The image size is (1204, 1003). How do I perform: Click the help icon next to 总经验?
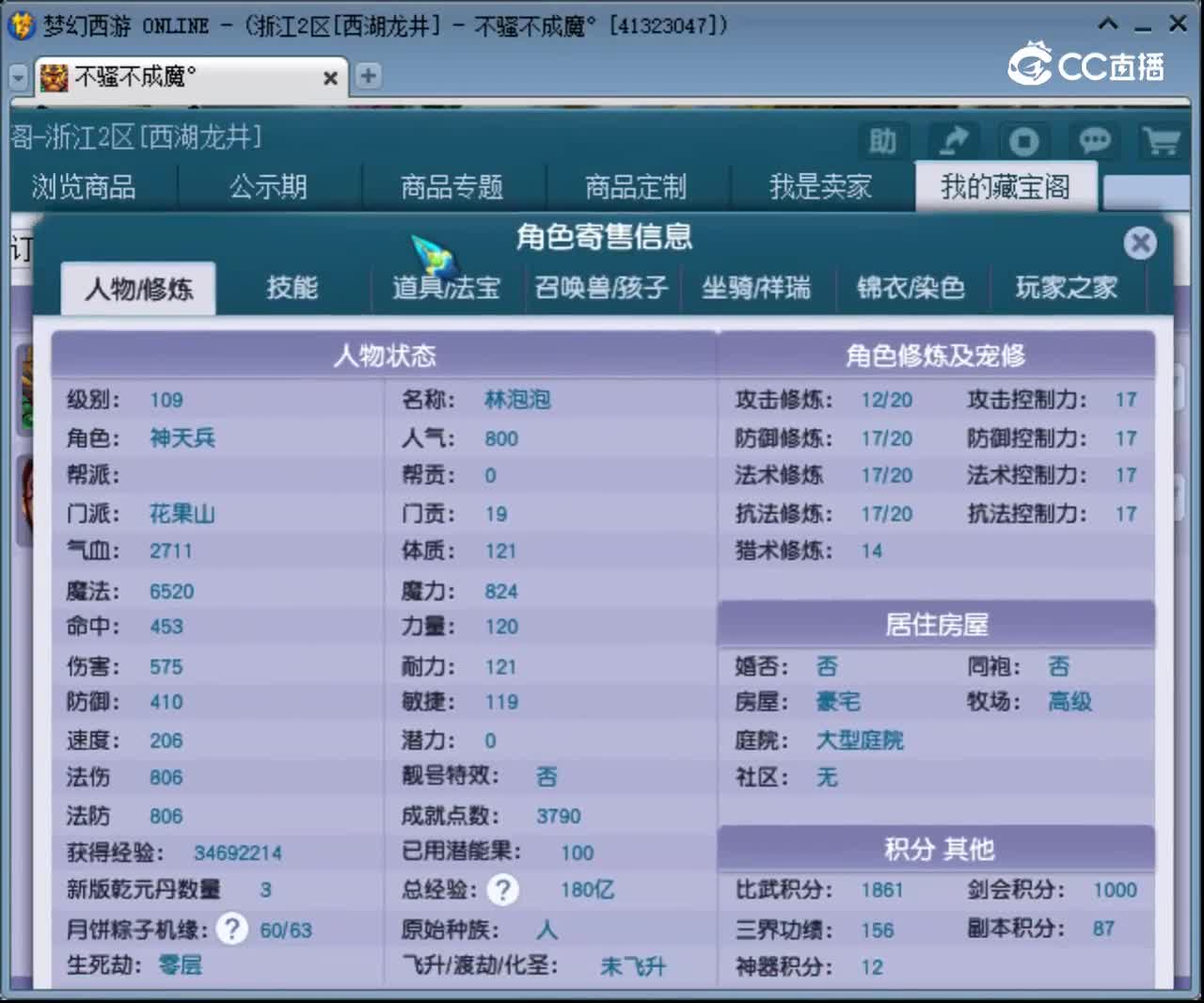coord(503,889)
